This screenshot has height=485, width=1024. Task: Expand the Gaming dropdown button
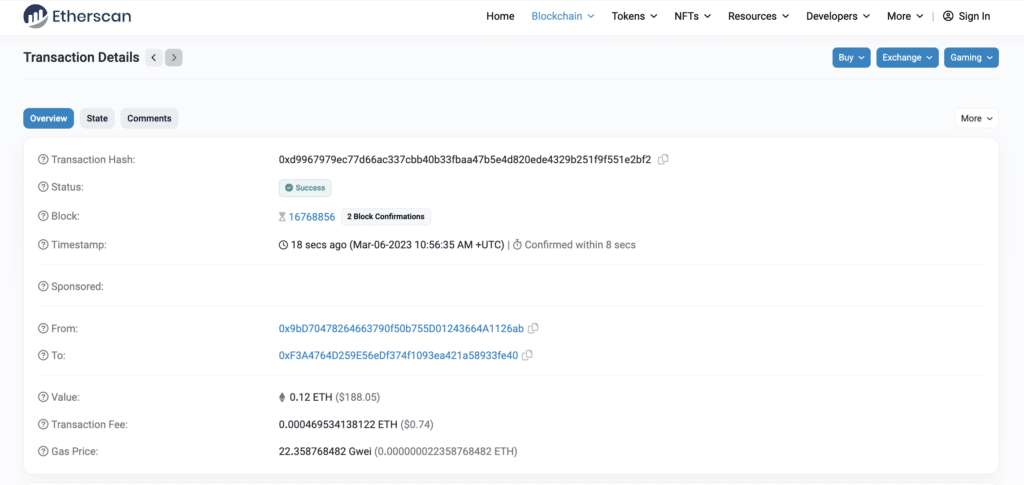[x=971, y=58]
